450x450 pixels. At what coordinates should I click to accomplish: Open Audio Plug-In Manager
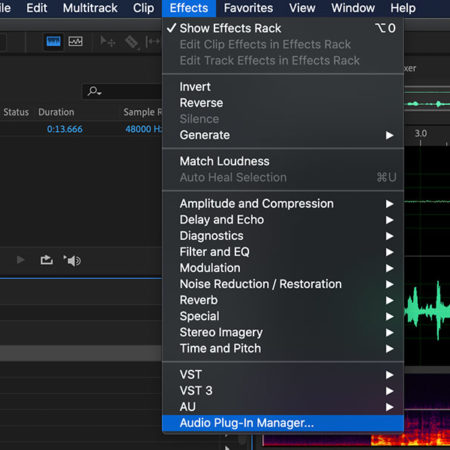click(283, 423)
